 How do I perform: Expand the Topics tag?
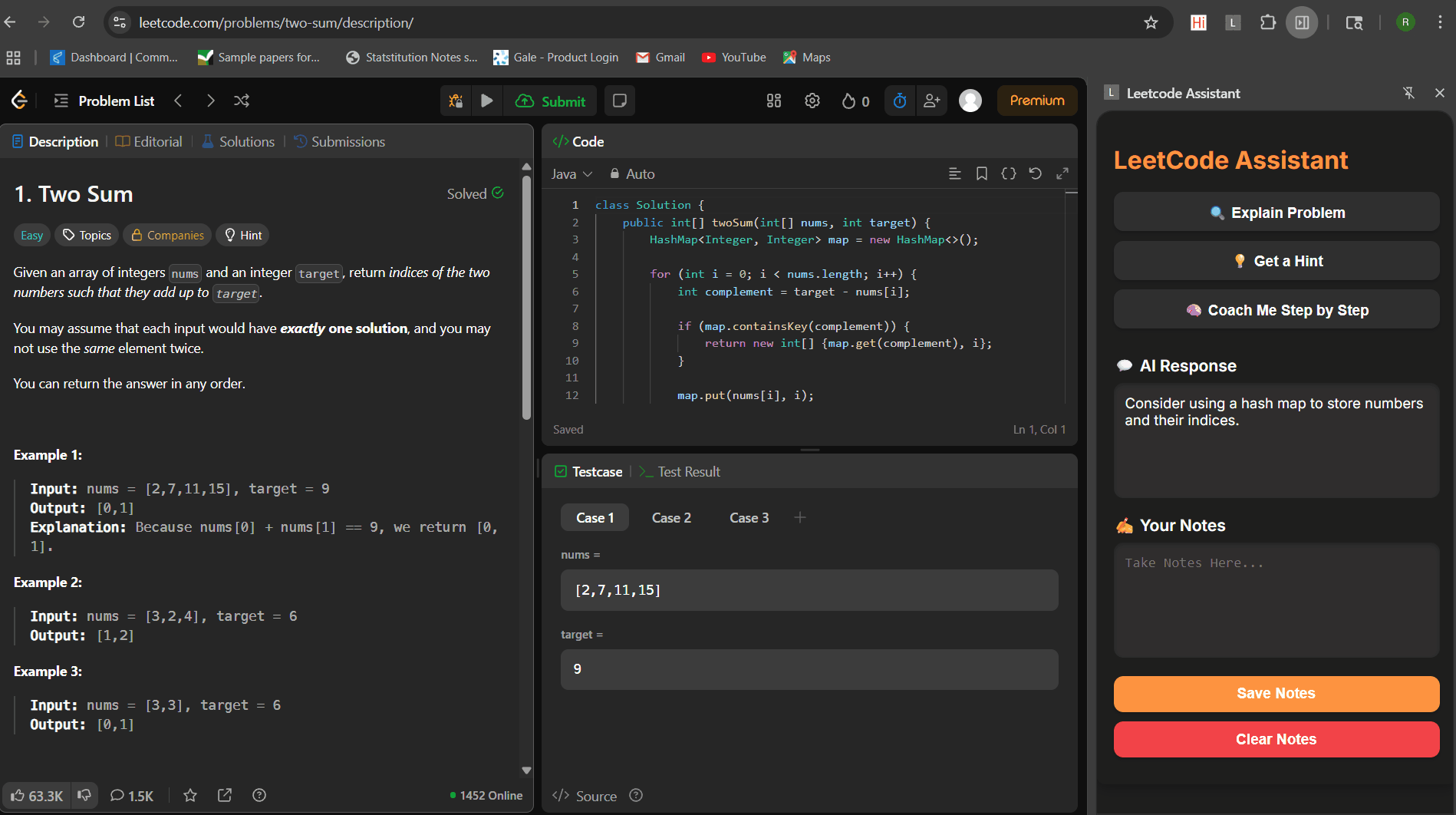click(87, 235)
